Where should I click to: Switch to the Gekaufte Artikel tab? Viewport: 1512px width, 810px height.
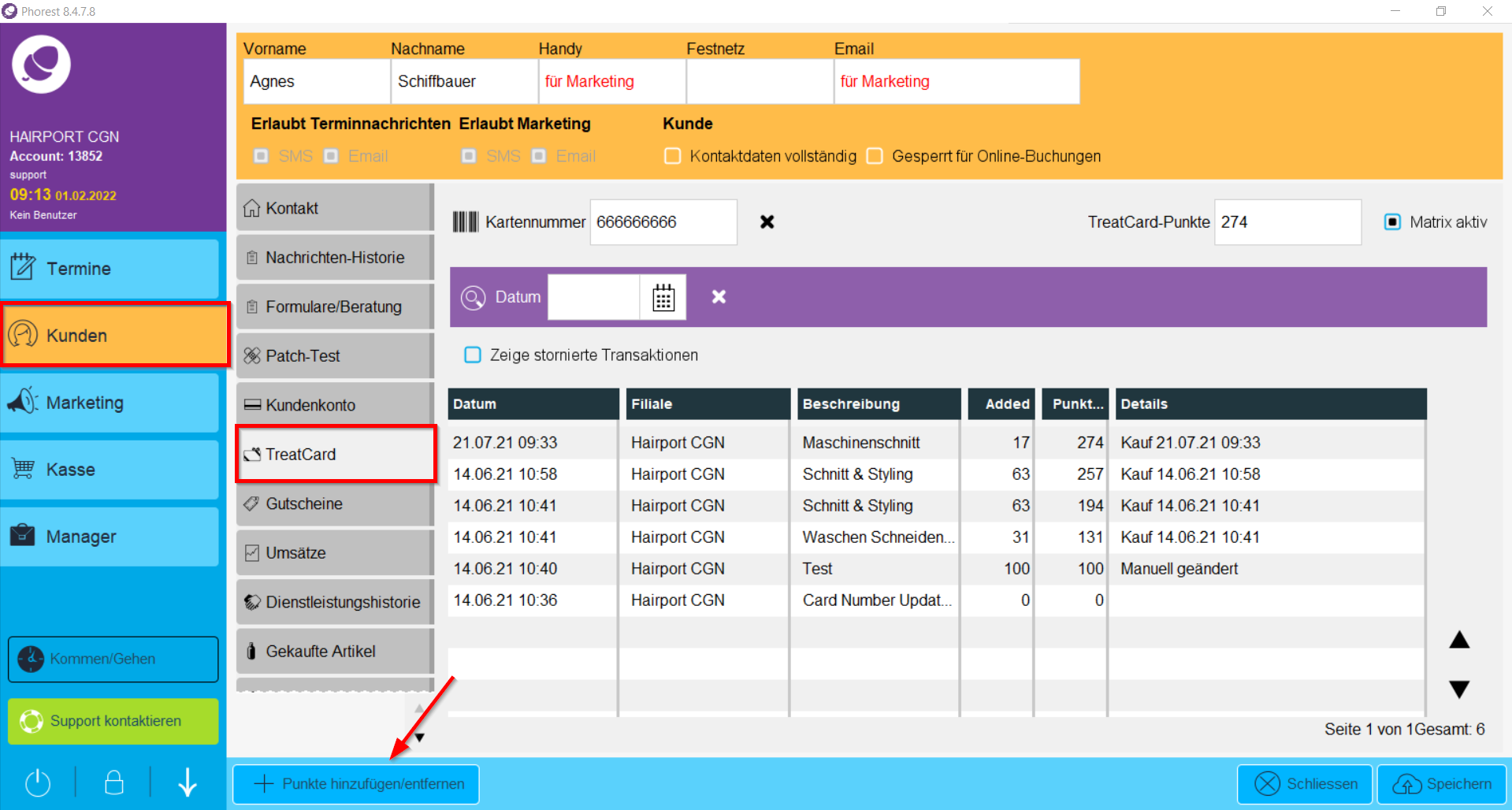[335, 652]
